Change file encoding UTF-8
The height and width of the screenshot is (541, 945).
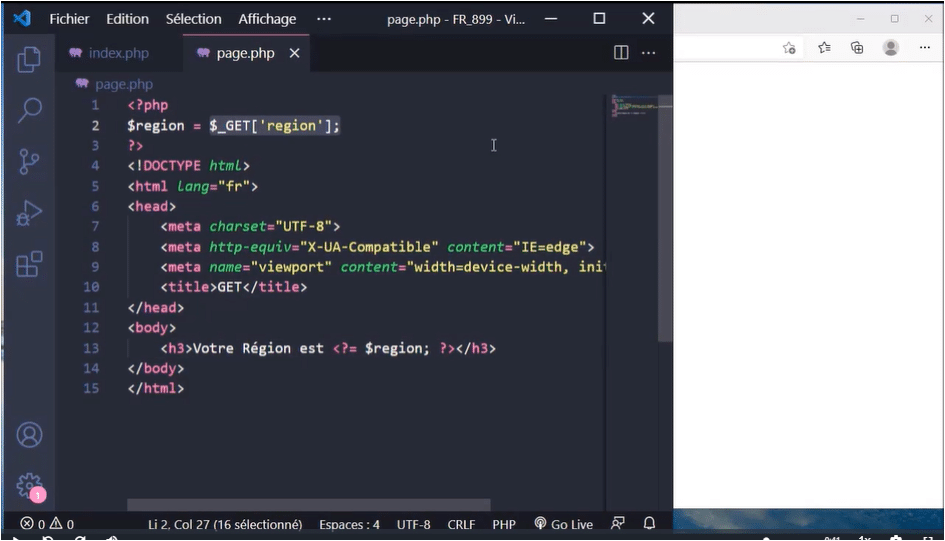coord(413,524)
